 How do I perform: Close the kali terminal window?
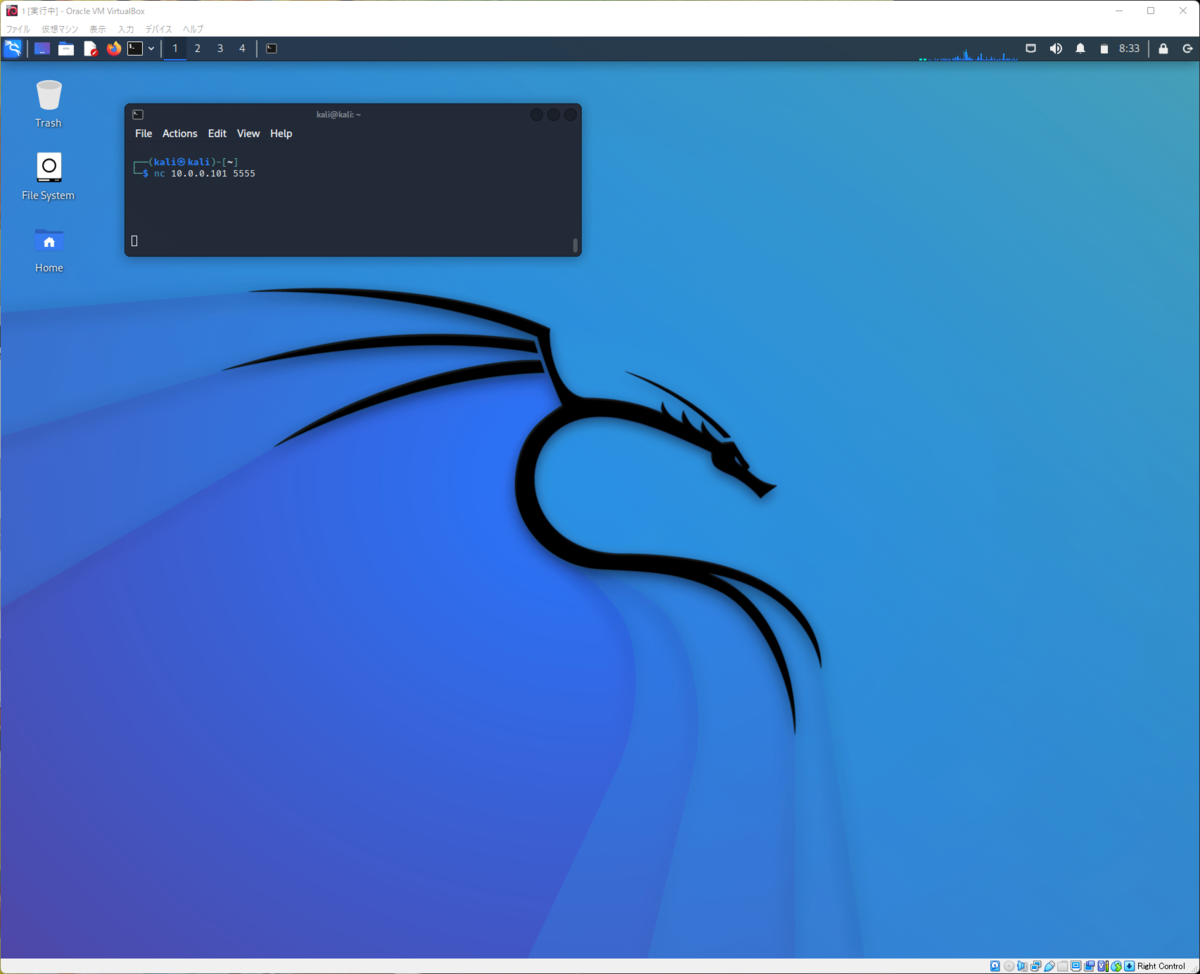tap(570, 114)
